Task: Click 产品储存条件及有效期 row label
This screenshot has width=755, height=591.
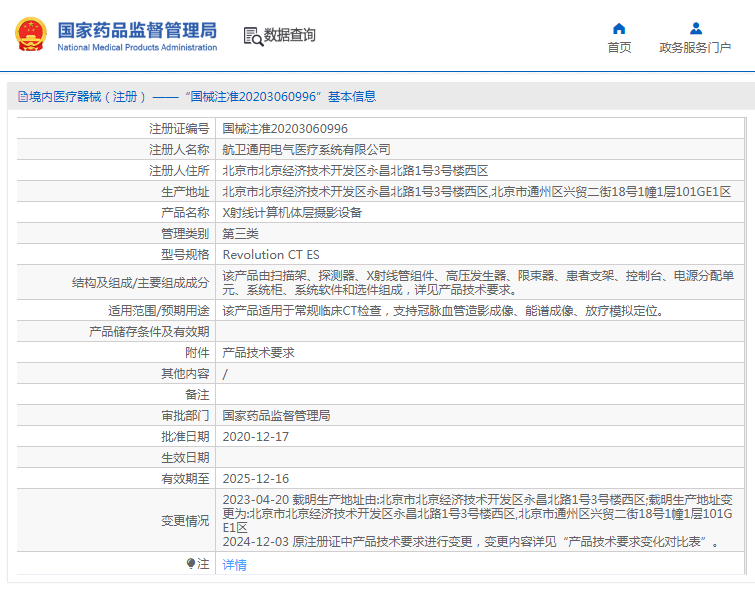Action: coord(149,332)
